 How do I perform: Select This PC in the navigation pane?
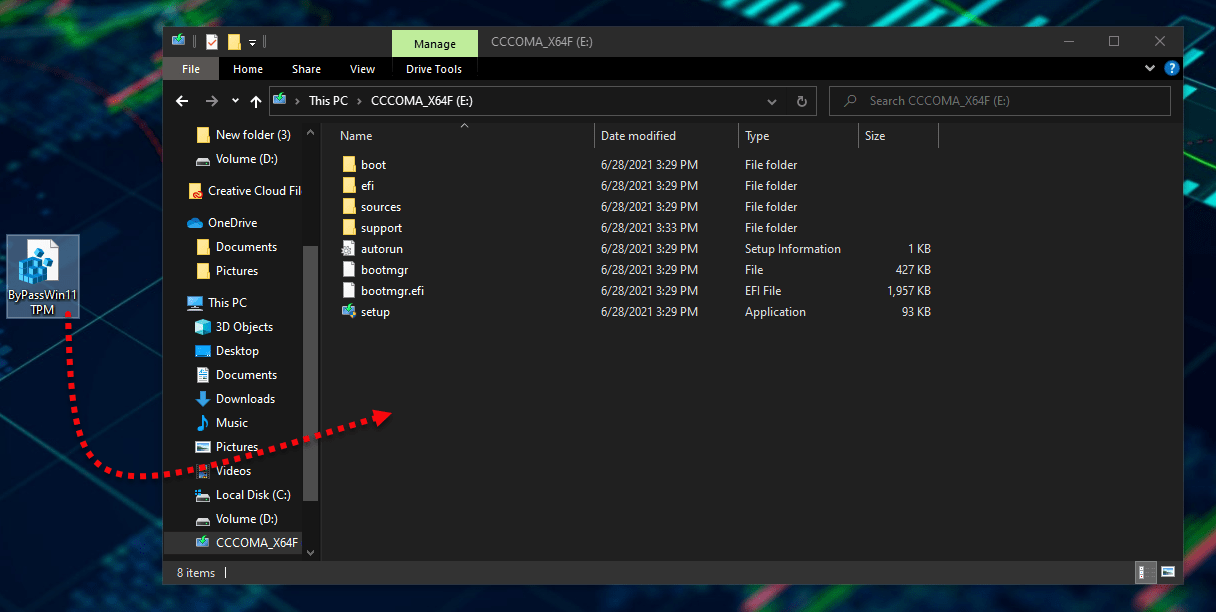[x=227, y=303]
